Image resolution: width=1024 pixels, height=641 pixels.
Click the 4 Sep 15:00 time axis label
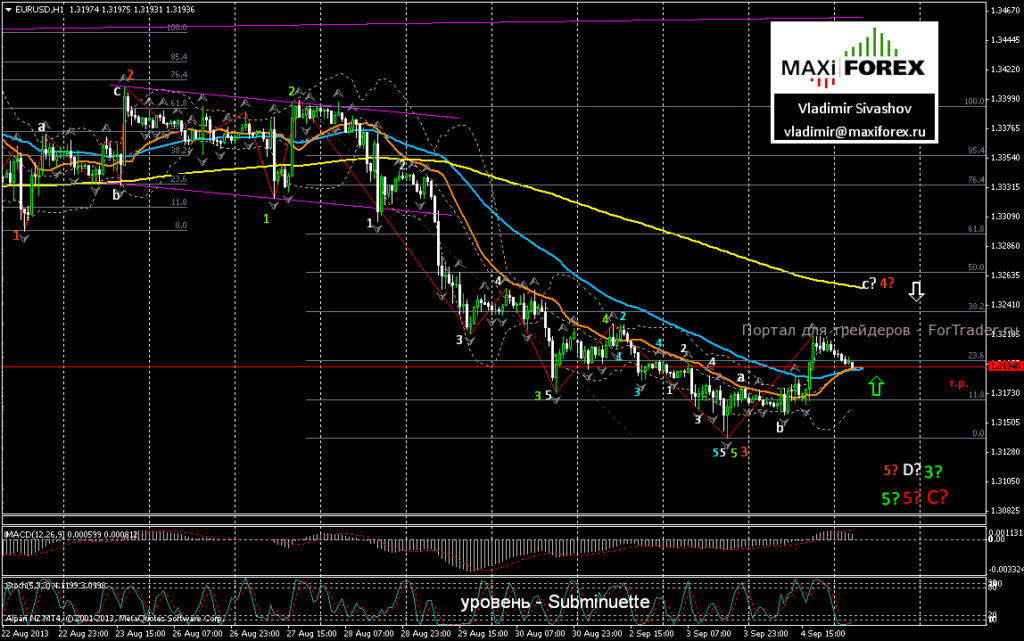point(823,633)
